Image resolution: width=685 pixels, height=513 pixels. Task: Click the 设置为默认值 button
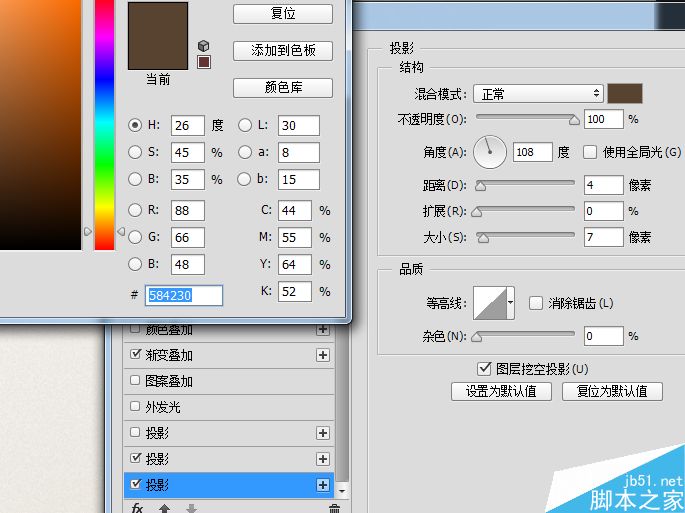tap(501, 391)
